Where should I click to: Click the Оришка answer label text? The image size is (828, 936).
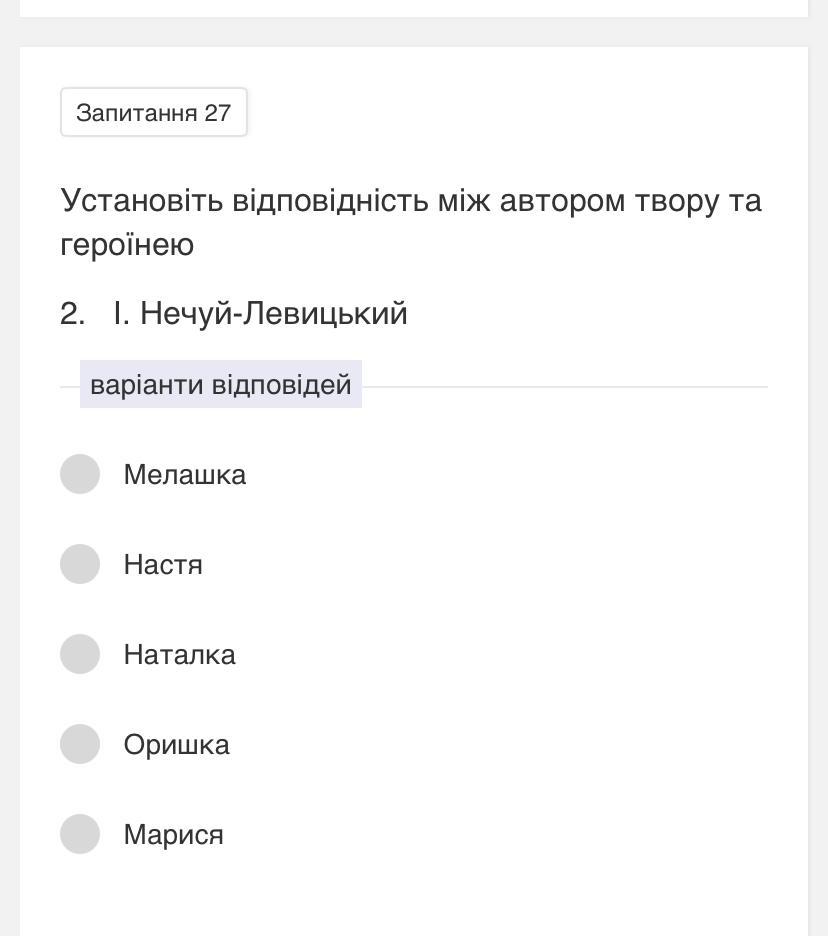(x=176, y=745)
